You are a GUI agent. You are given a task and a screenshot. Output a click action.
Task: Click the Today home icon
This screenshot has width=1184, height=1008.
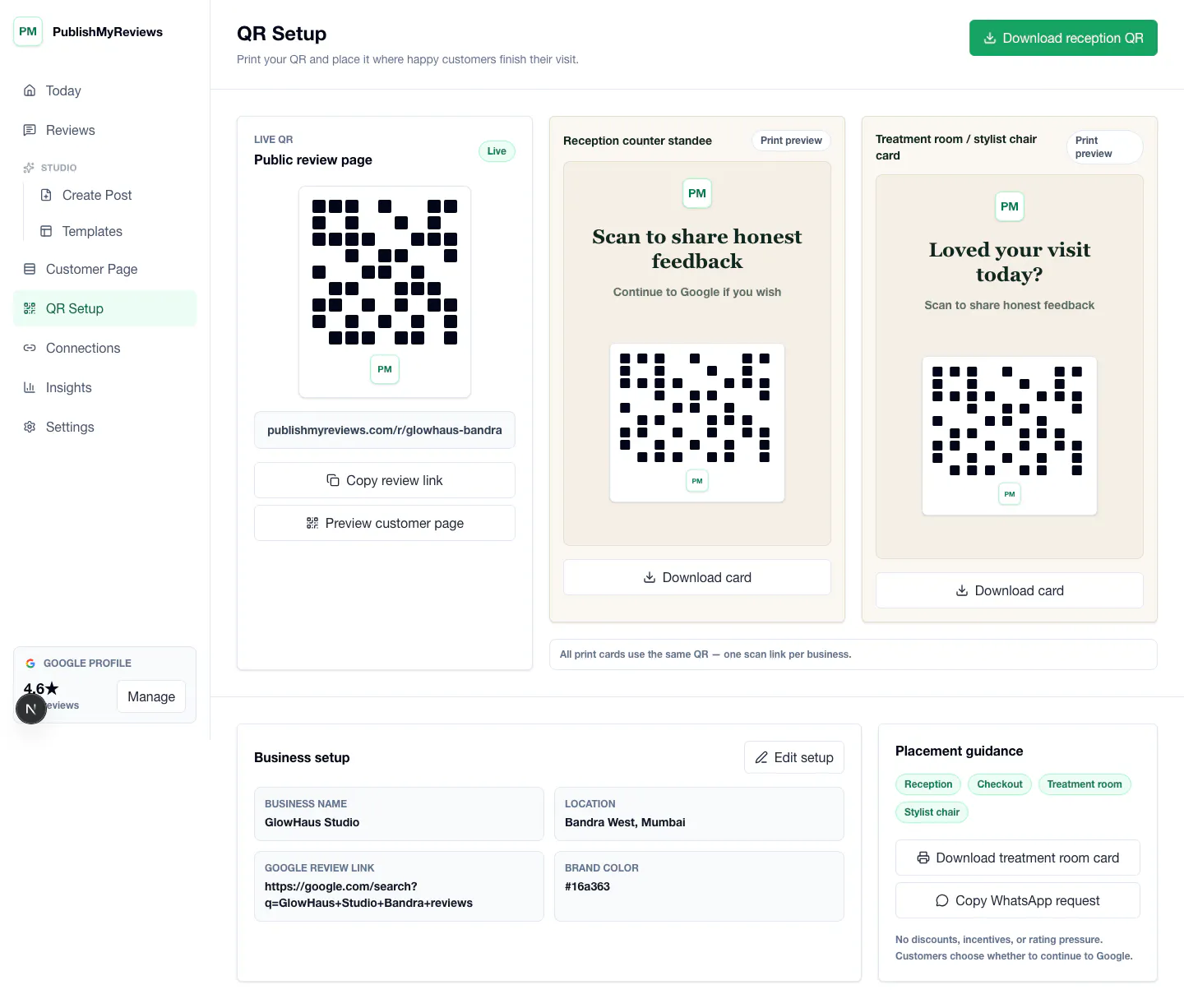[30, 90]
